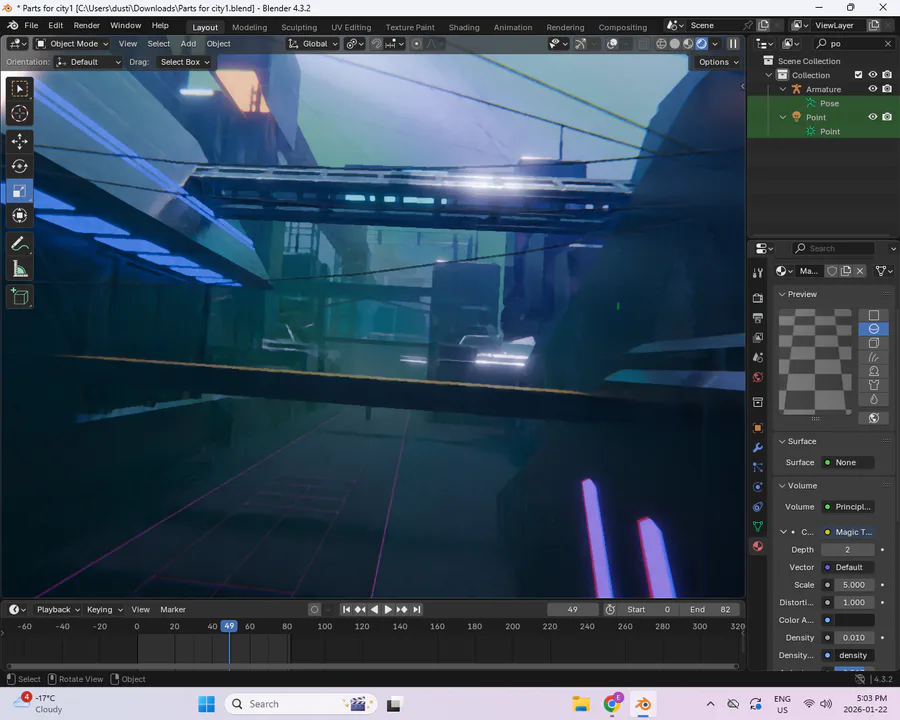Open the Select Box drag dropdown

[185, 62]
